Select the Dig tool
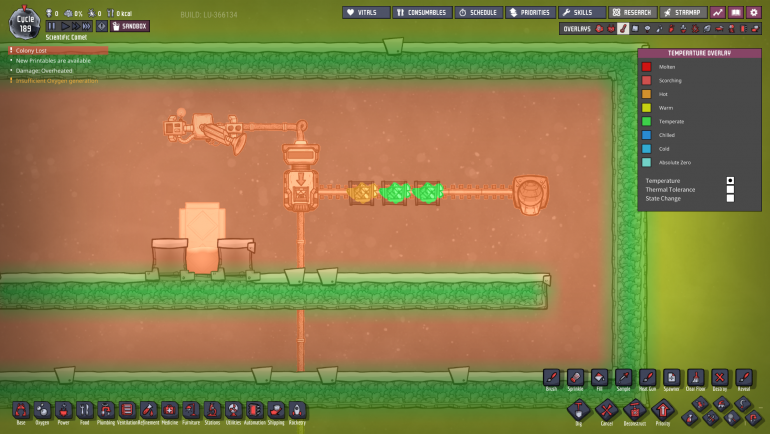This screenshot has height=434, width=770. point(578,409)
